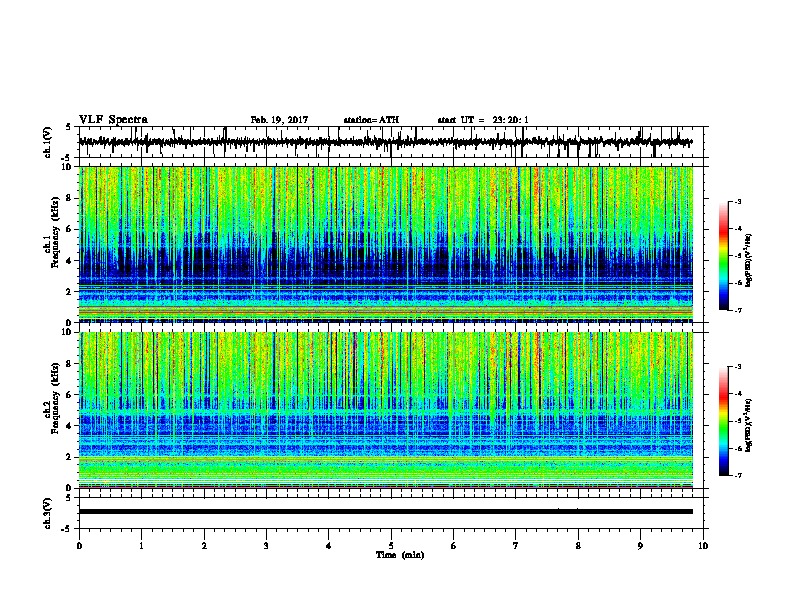Select the date text "Feb. 19, 2017"

(x=279, y=120)
